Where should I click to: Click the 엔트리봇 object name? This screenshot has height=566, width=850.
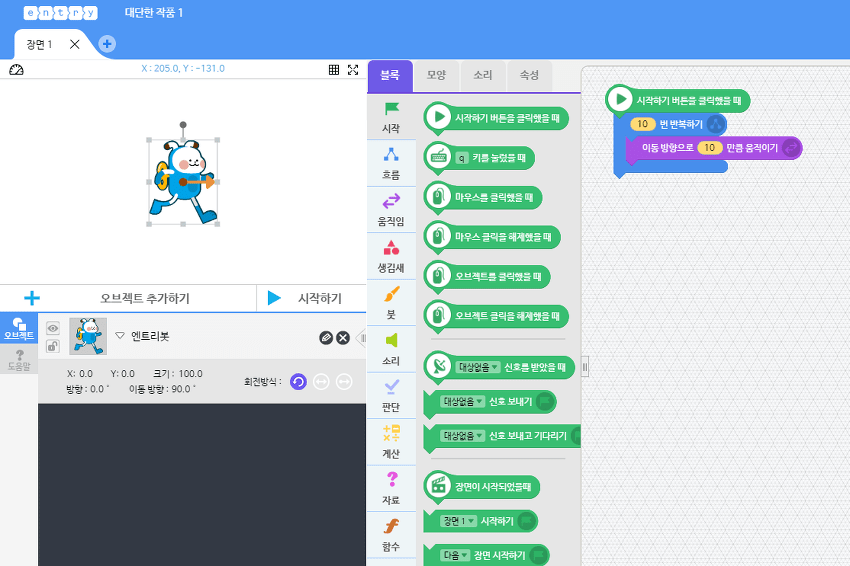point(150,336)
